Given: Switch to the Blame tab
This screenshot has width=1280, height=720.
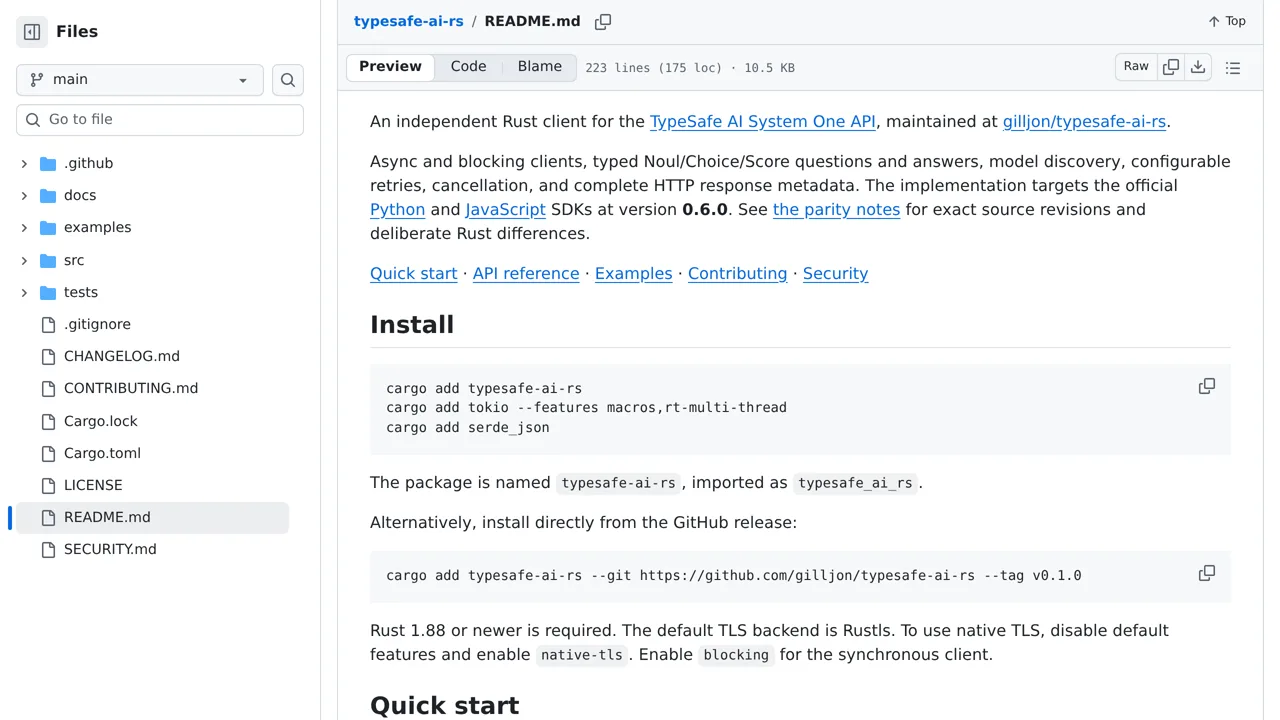Looking at the screenshot, I should pos(540,67).
